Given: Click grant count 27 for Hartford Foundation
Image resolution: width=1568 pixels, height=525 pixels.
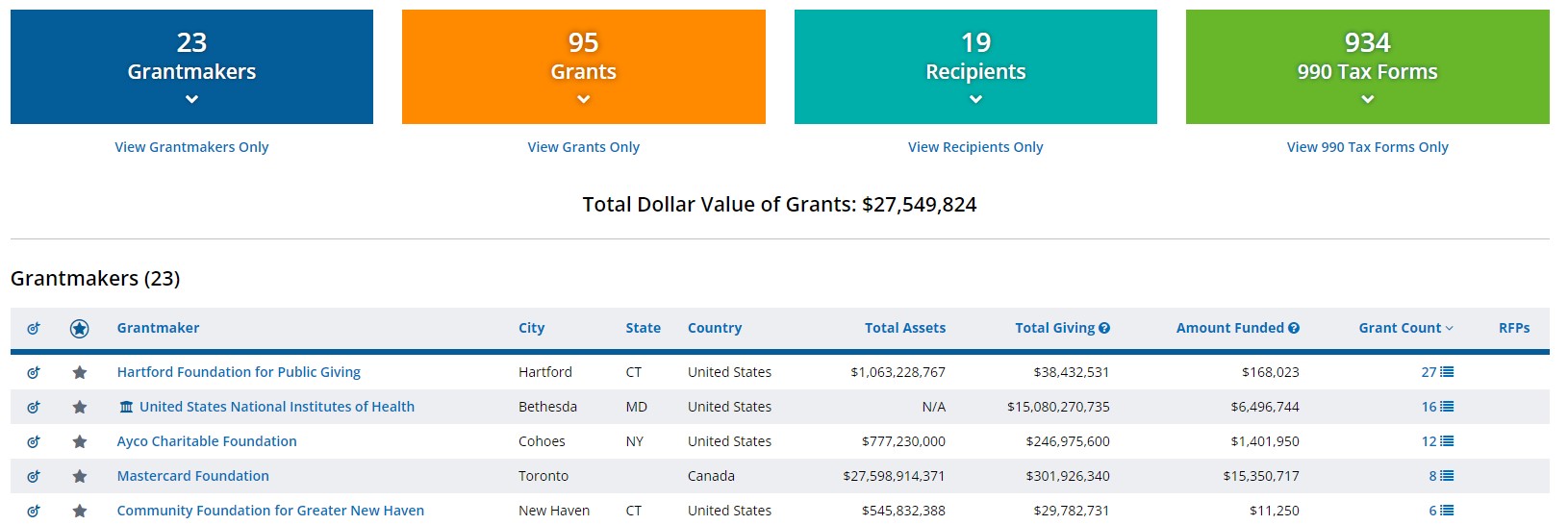Looking at the screenshot, I should [1429, 372].
